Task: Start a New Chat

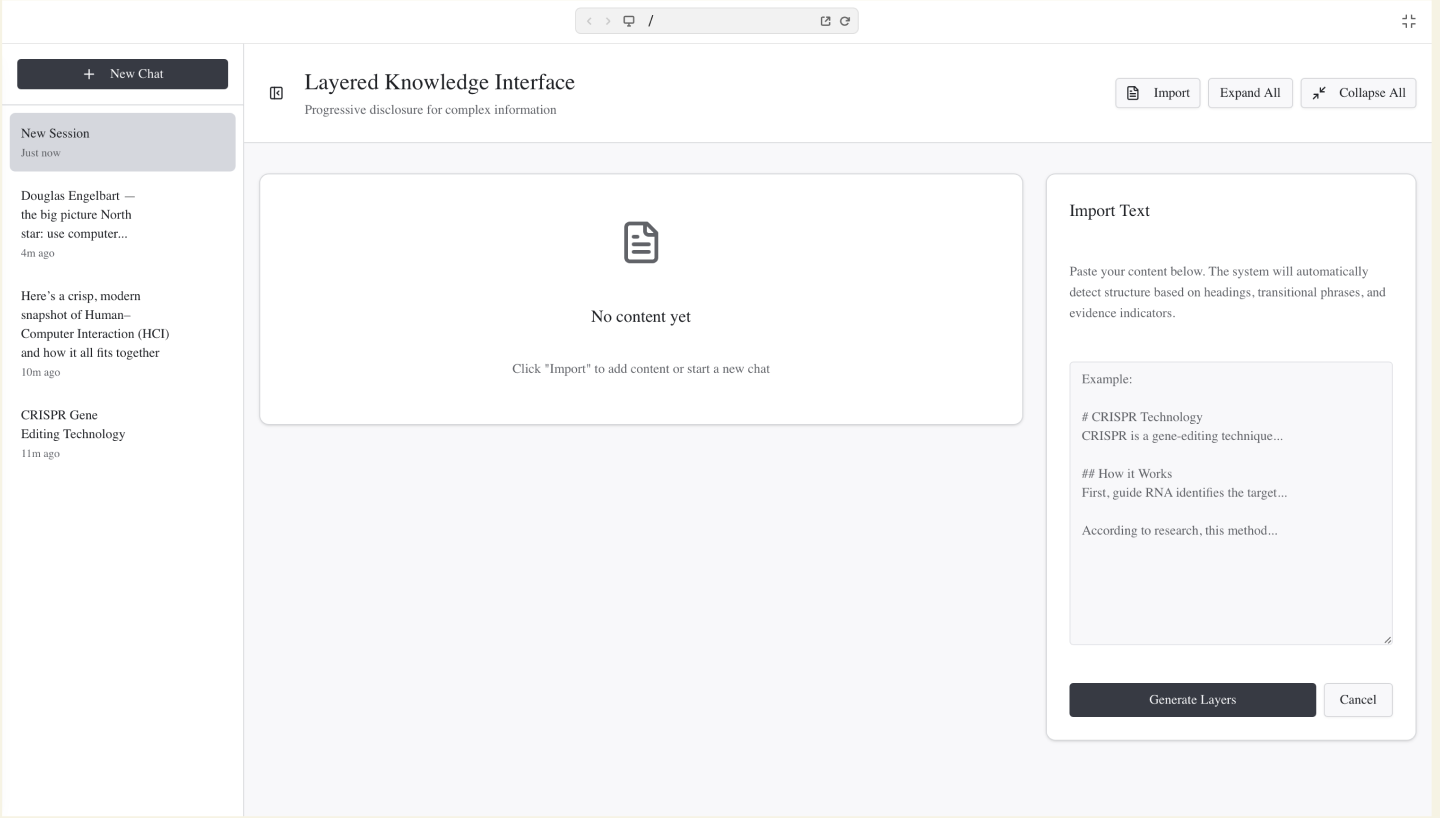Action: tap(122, 73)
